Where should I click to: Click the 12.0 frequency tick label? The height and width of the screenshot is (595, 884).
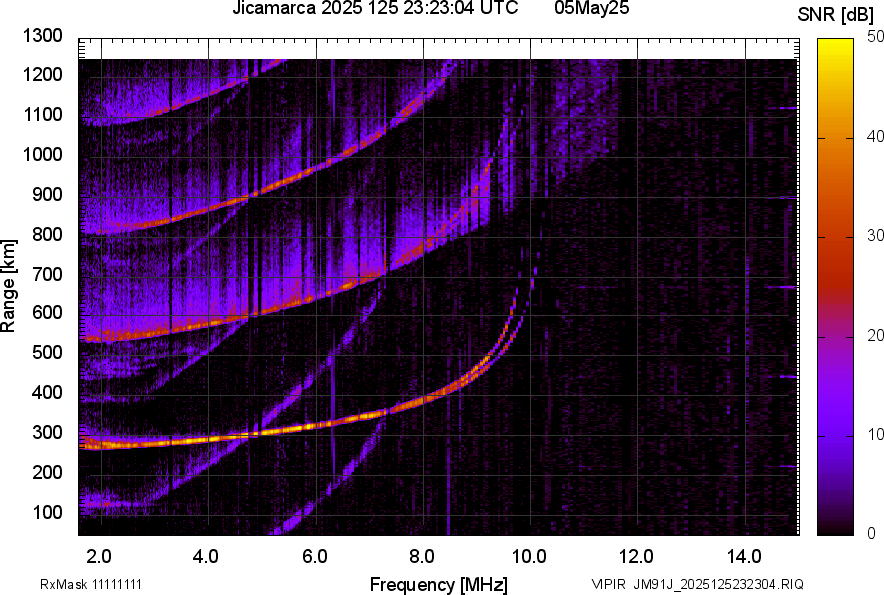pos(637,557)
